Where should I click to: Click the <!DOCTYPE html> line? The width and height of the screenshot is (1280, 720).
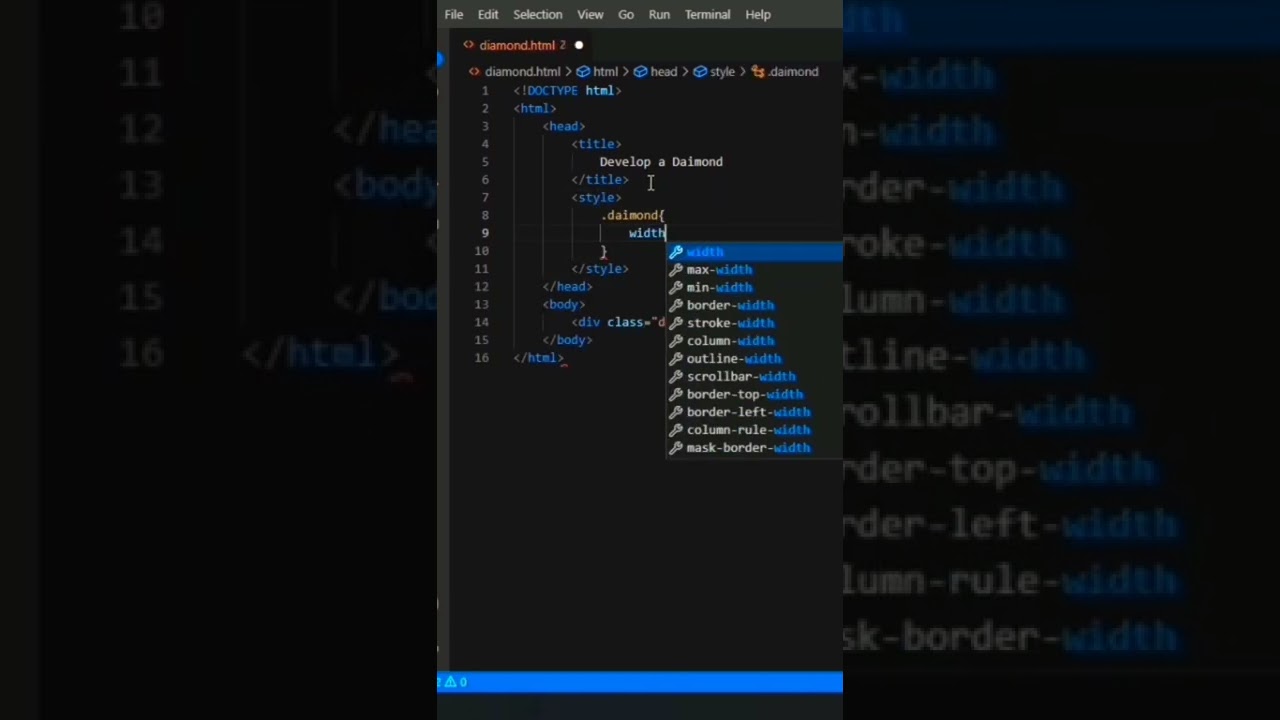568,91
